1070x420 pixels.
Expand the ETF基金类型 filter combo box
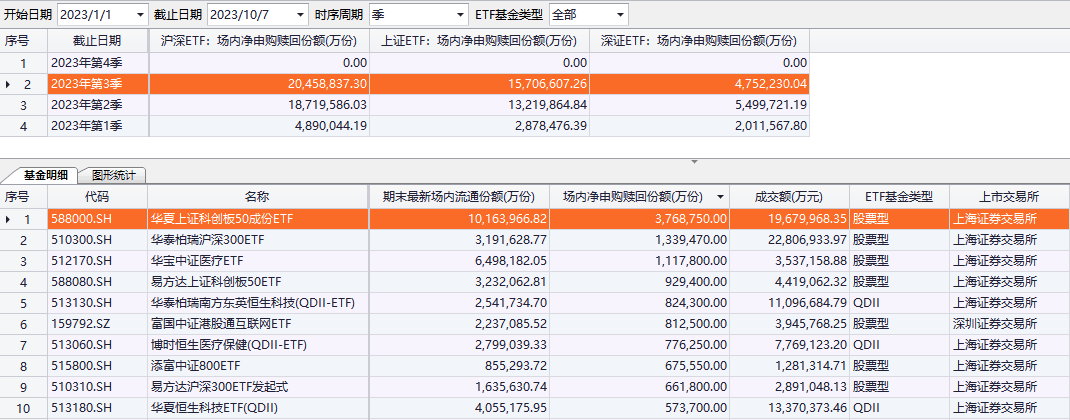[x=619, y=15]
